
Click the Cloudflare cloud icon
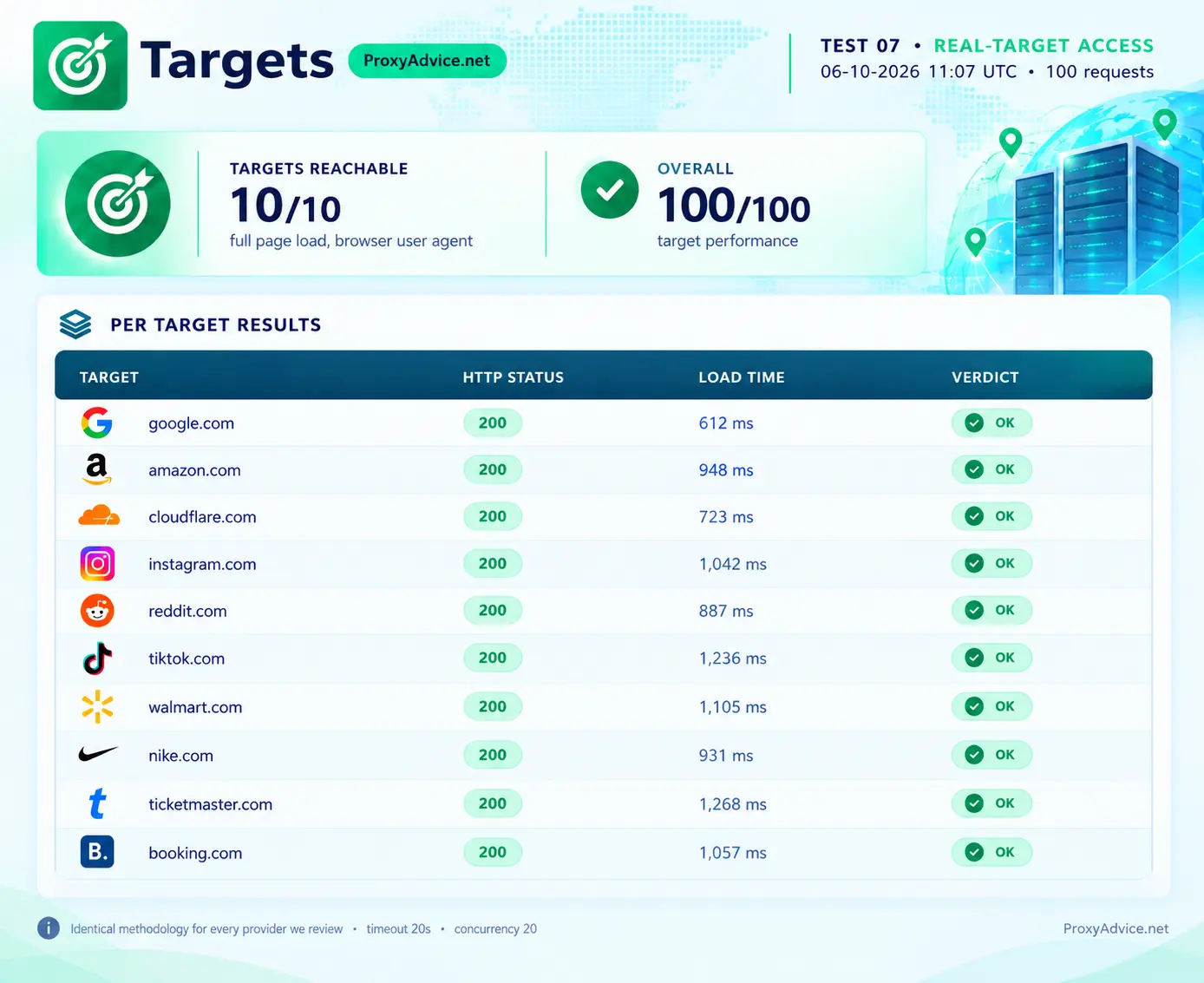tap(99, 515)
